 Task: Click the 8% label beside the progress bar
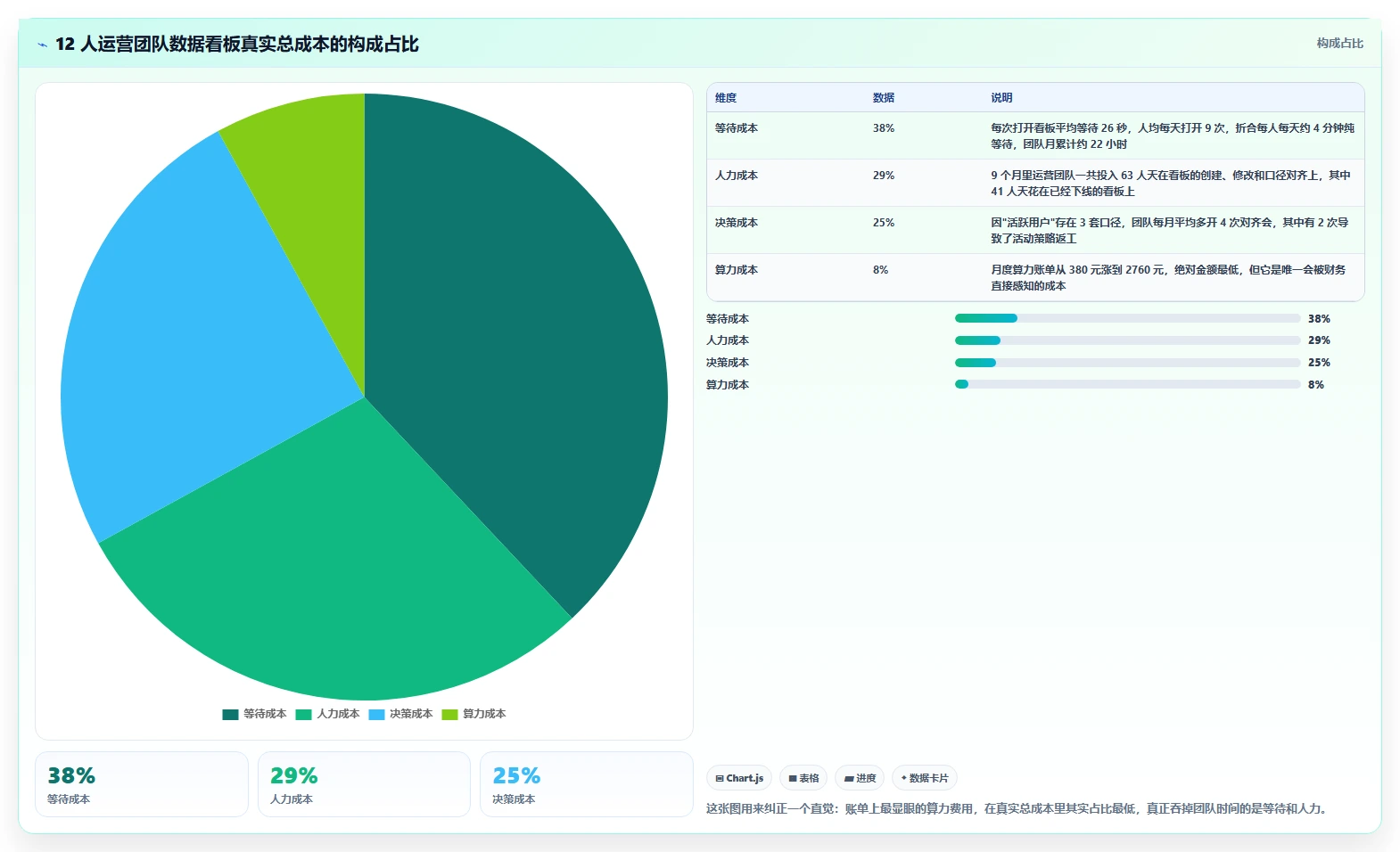[x=1316, y=385]
